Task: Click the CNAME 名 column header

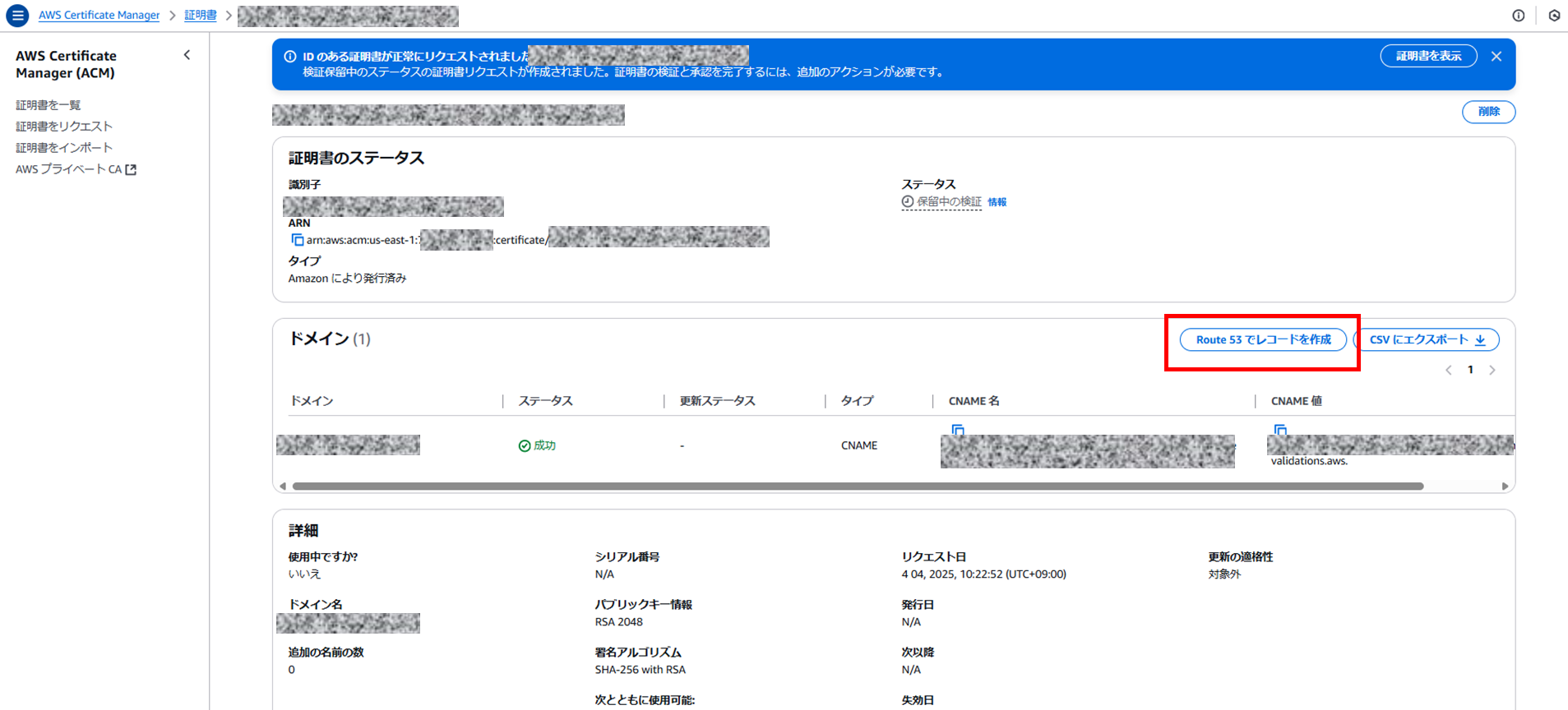Action: (x=974, y=401)
